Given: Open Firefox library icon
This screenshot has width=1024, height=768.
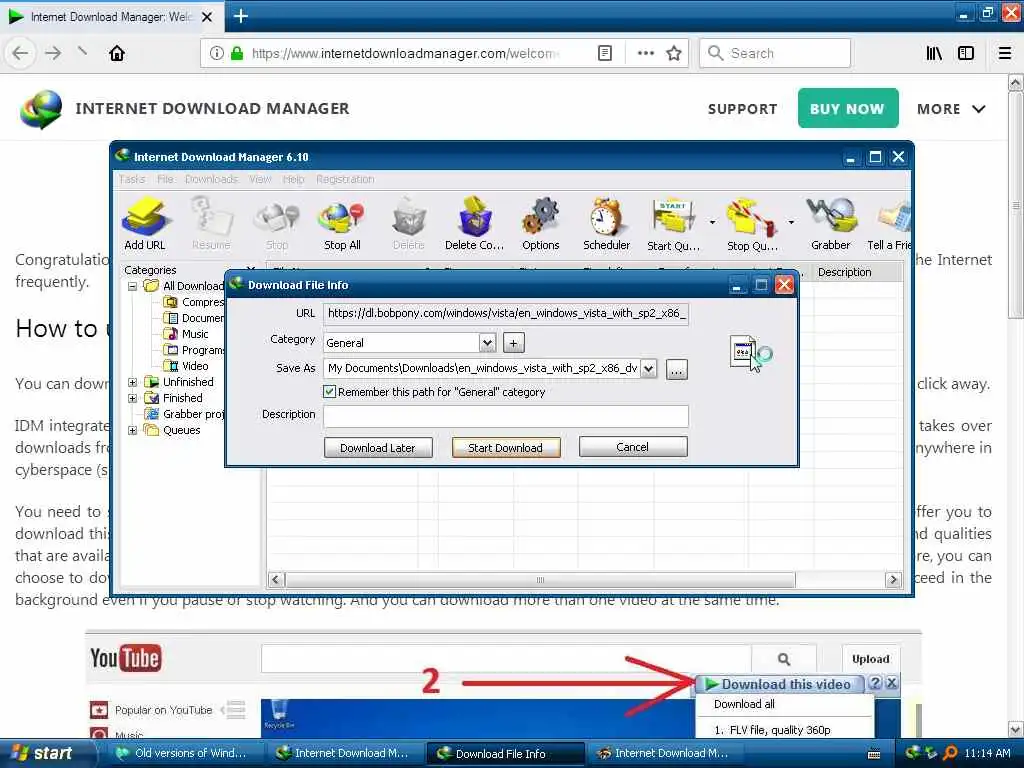Looking at the screenshot, I should (x=934, y=53).
